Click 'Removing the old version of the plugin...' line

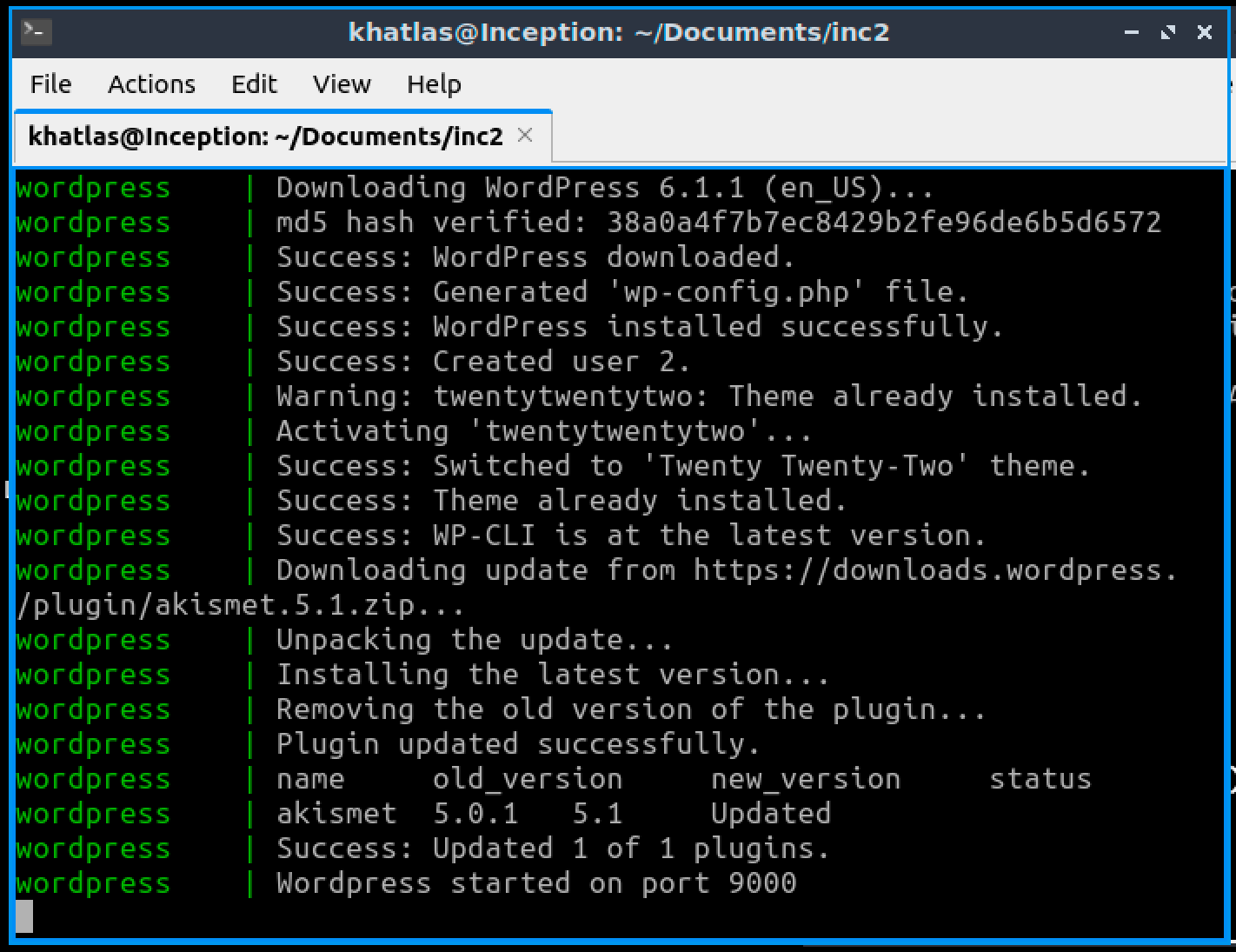[x=631, y=709]
